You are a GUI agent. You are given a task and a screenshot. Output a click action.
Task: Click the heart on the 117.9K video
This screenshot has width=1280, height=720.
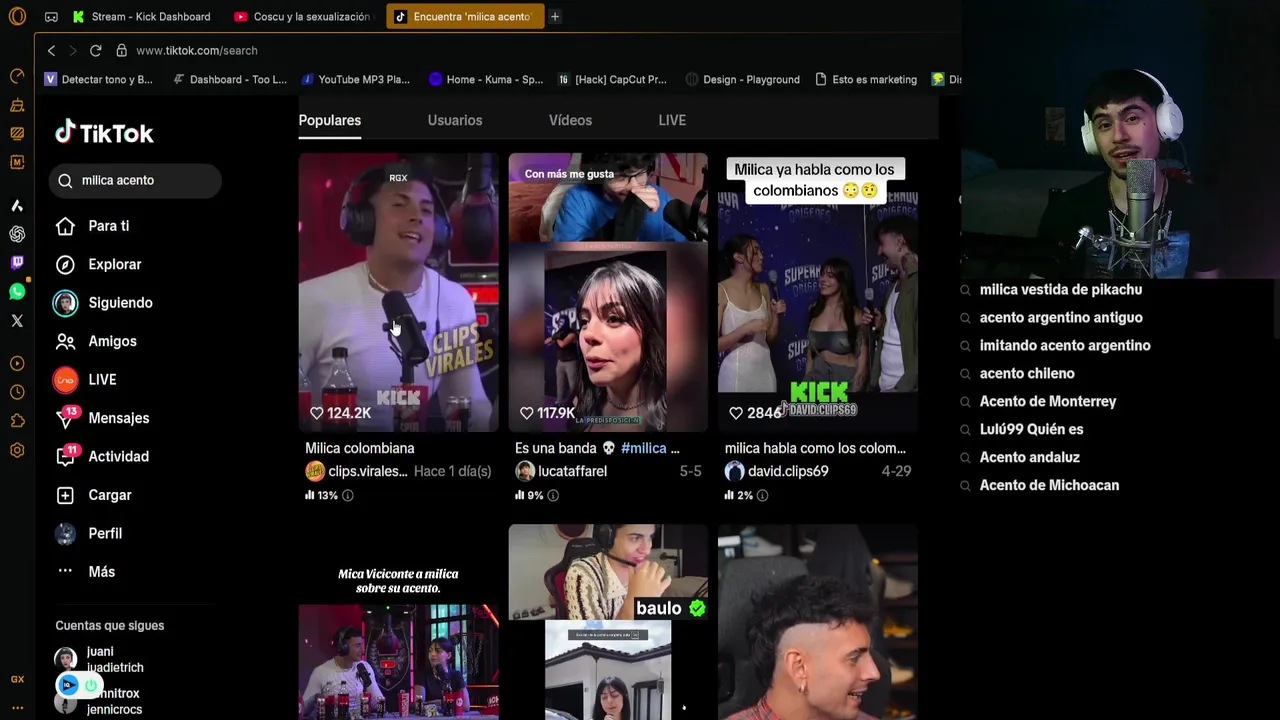(526, 413)
